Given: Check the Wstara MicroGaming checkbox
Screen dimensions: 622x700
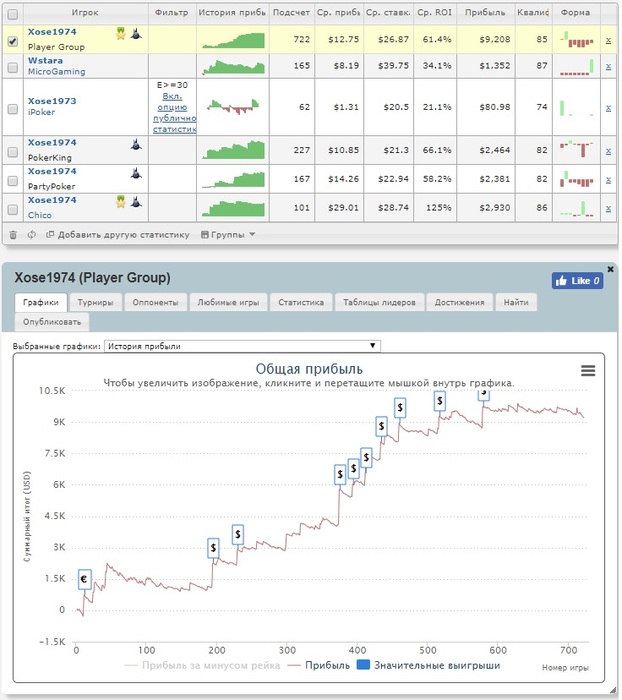Looking at the screenshot, I should 13,67.
